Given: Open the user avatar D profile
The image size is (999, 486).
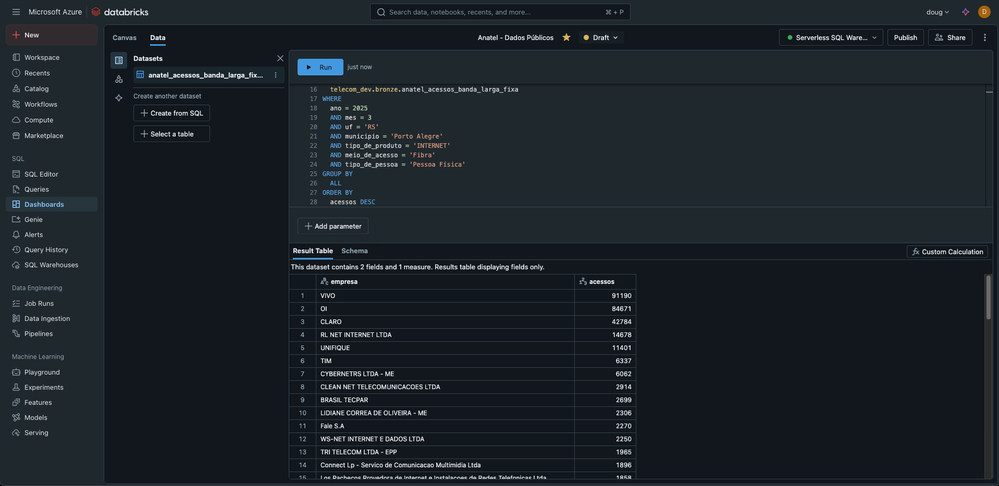Looking at the screenshot, I should (984, 12).
